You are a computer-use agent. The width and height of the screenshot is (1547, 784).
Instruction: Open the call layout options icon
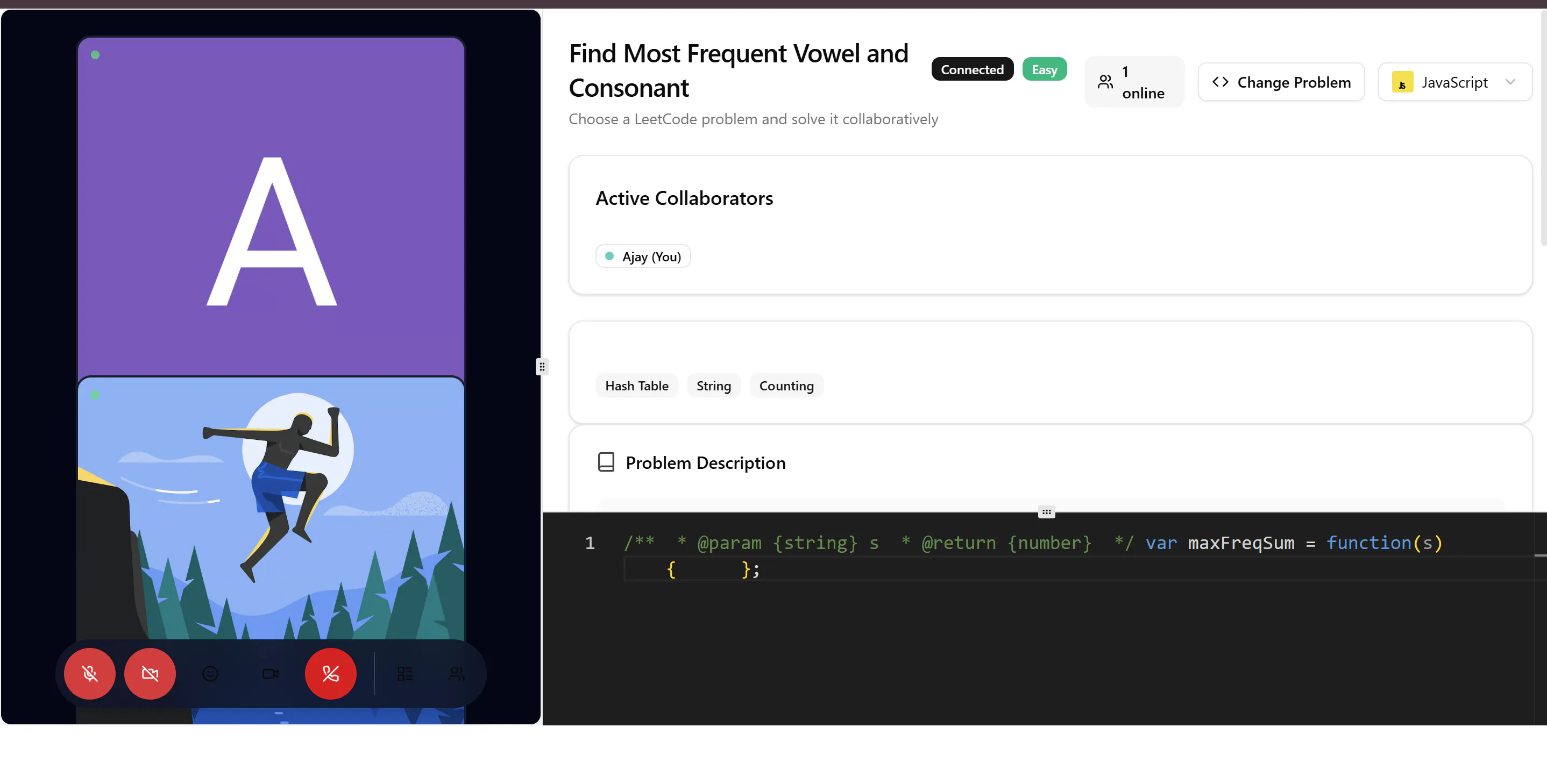click(x=406, y=674)
